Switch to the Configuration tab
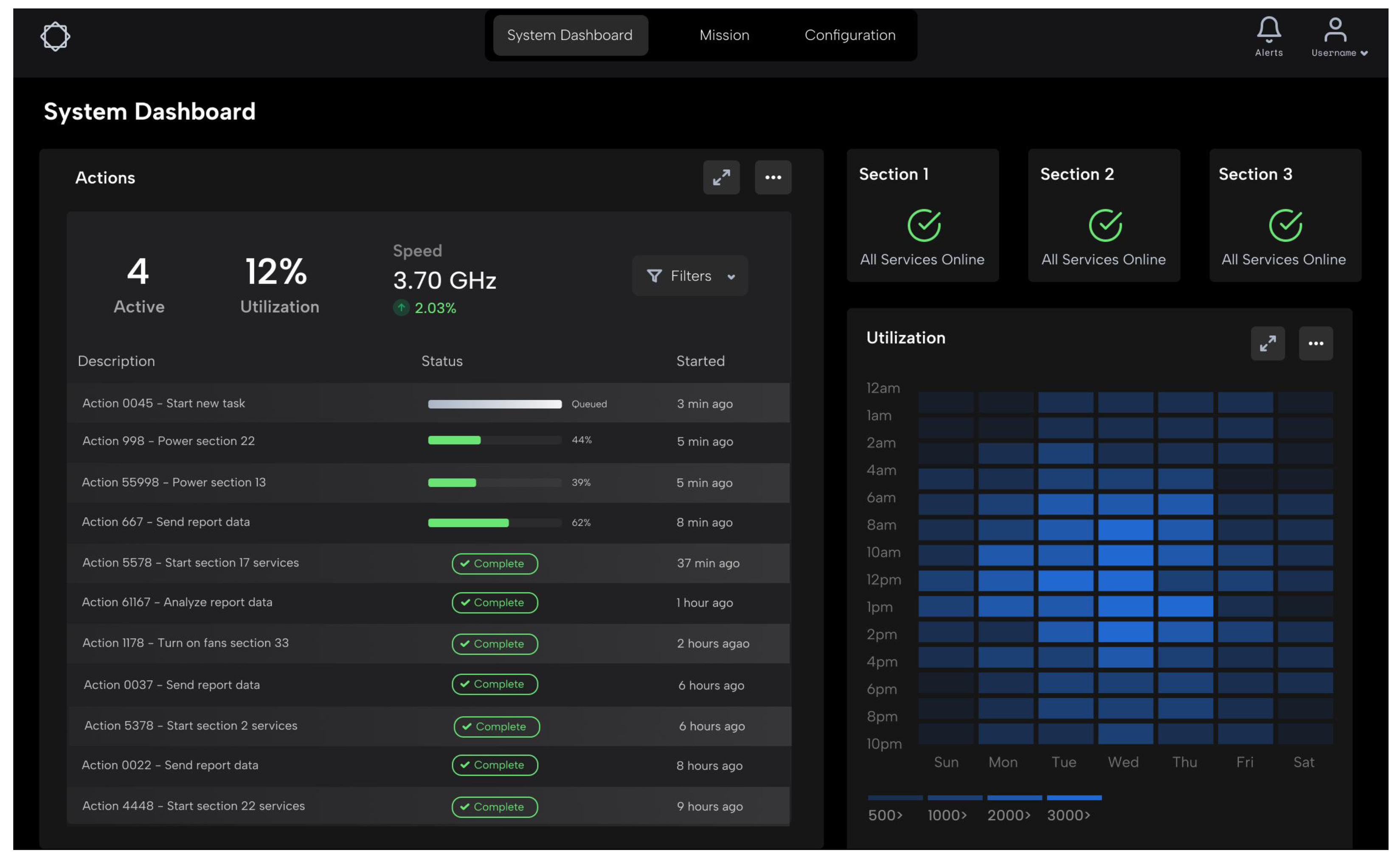Screen dimensions: 1400x866 tap(849, 36)
